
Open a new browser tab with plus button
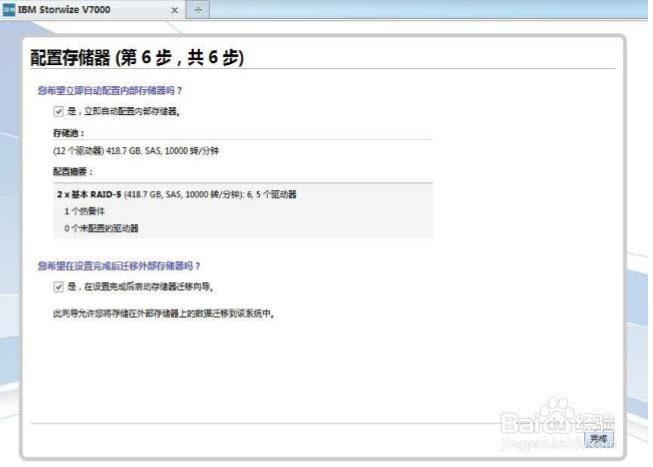coord(198,10)
